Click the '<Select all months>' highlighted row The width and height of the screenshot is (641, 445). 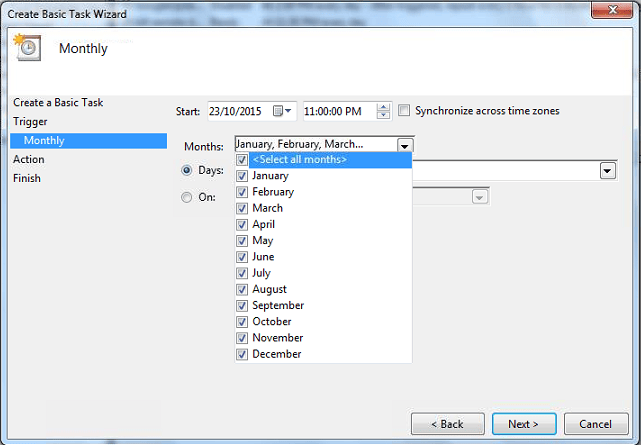point(330,160)
